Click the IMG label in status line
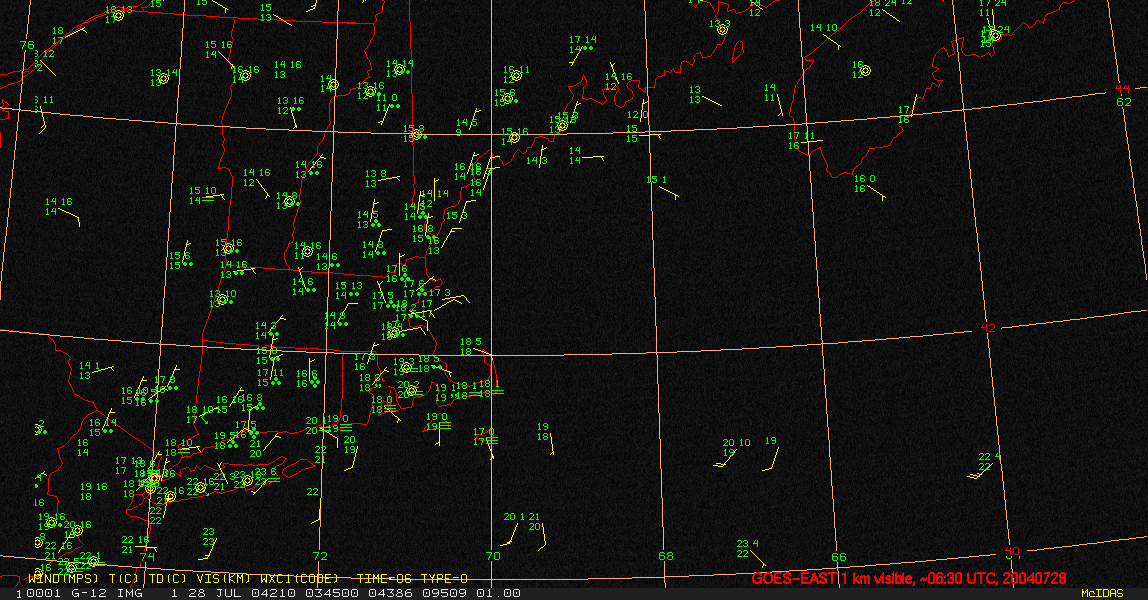1148x600 pixels. 130,593
